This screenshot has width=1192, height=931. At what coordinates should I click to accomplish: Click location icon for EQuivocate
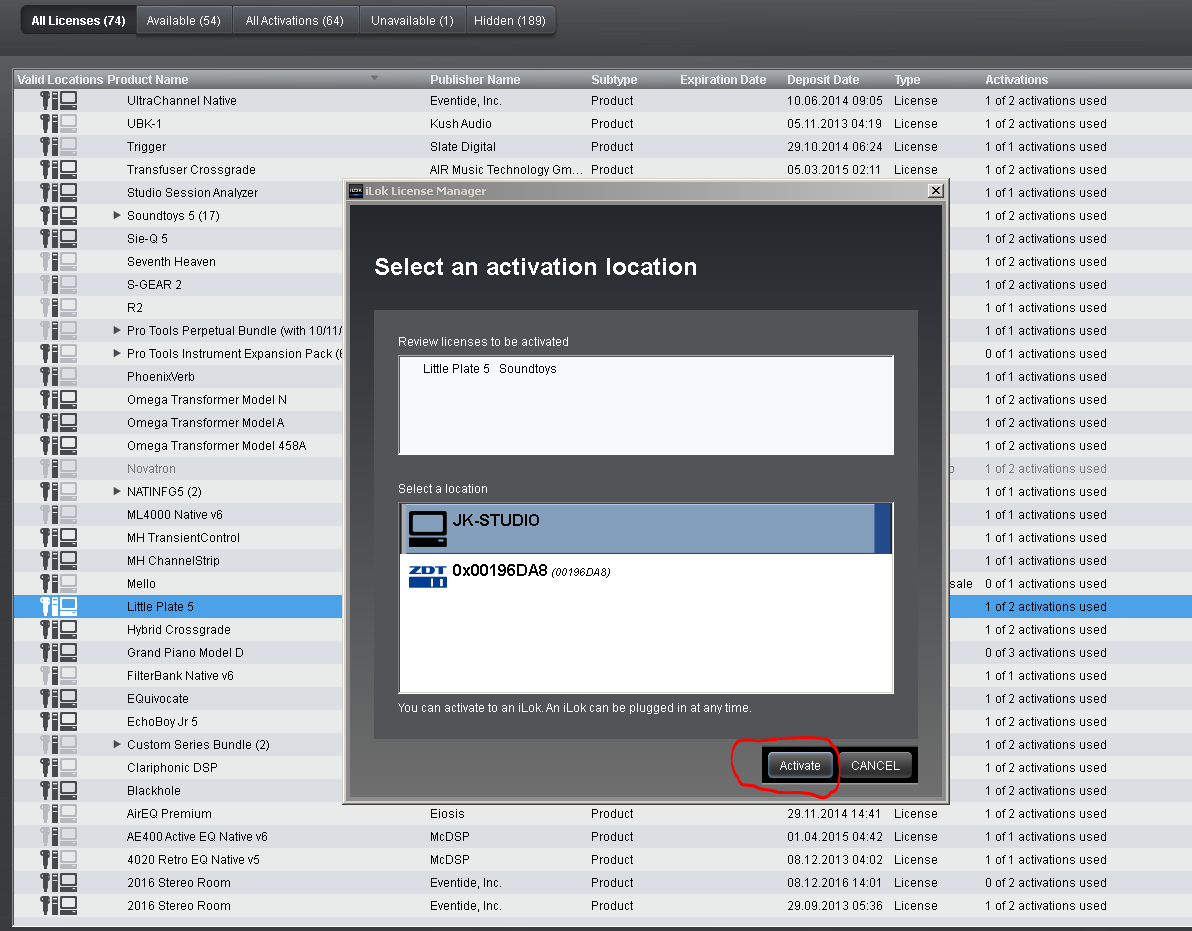[x=59, y=698]
